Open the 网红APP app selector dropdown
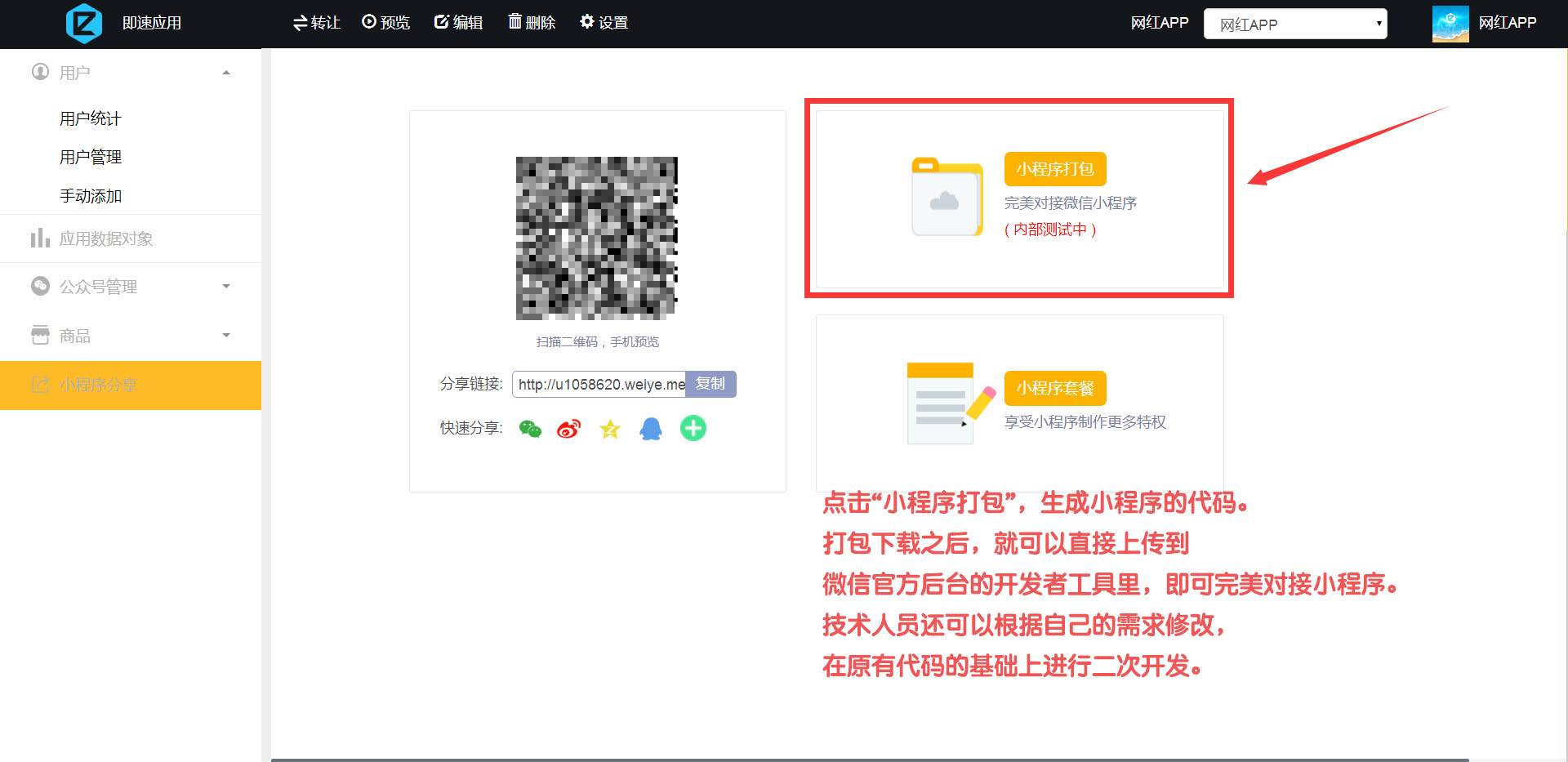The image size is (1568, 762). [1295, 25]
